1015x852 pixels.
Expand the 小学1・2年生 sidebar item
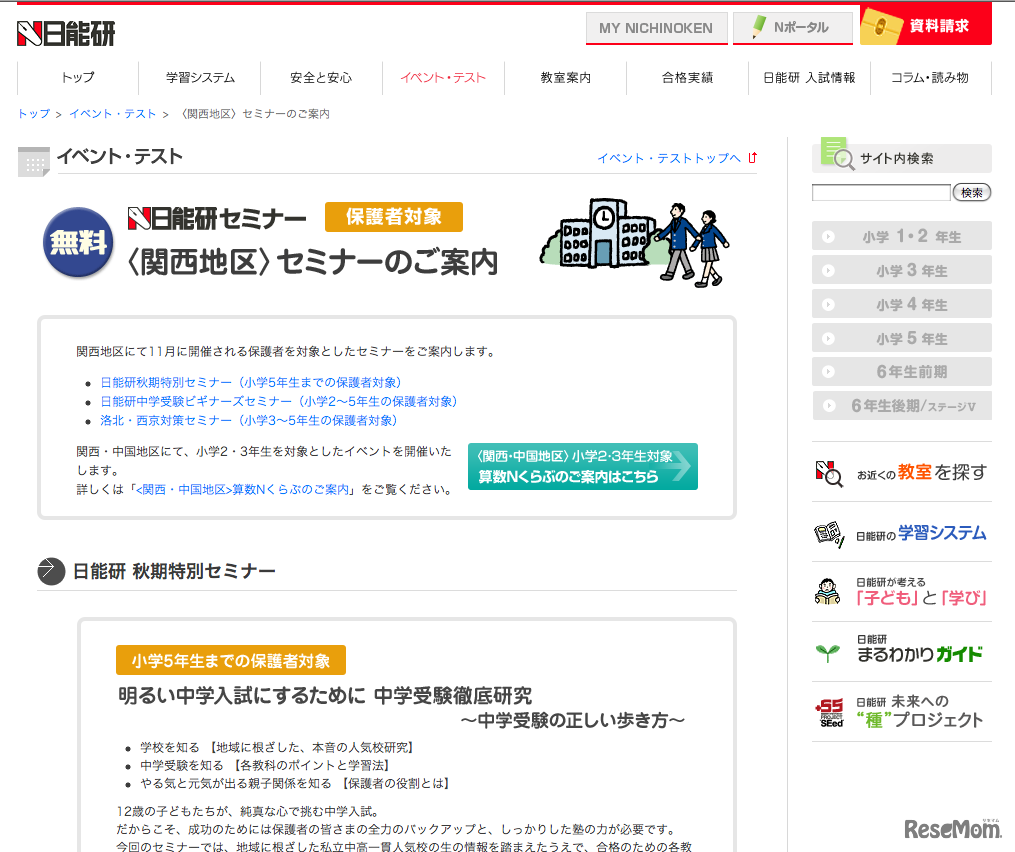pos(901,237)
